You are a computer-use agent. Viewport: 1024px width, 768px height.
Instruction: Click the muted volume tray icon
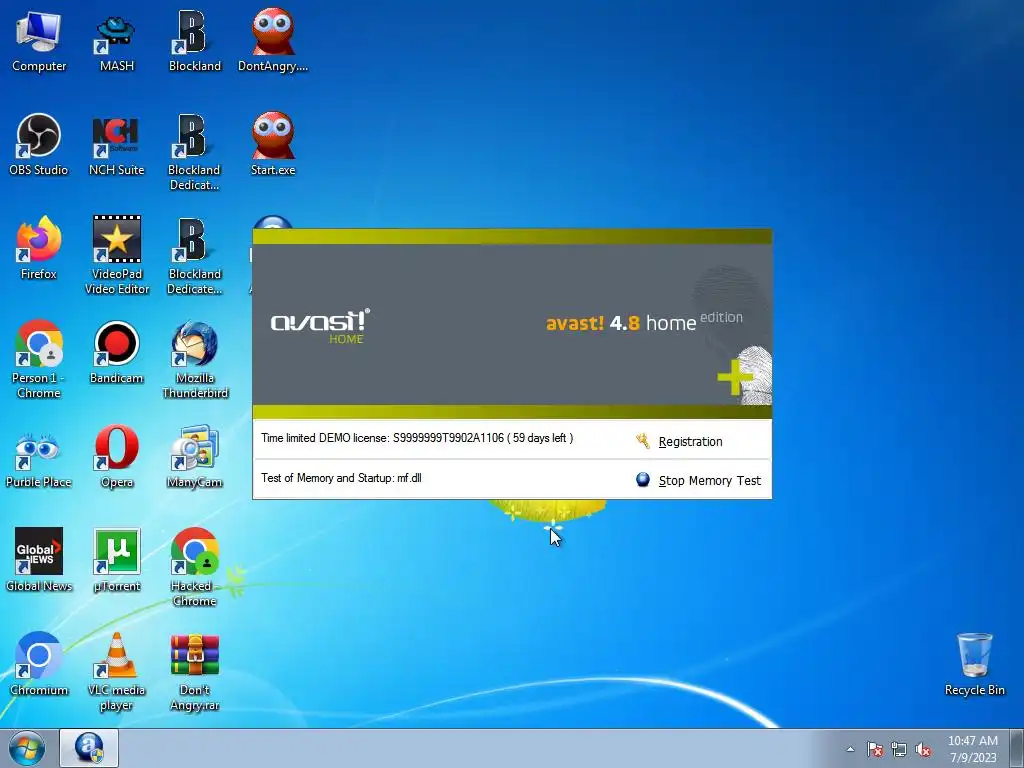pos(922,749)
